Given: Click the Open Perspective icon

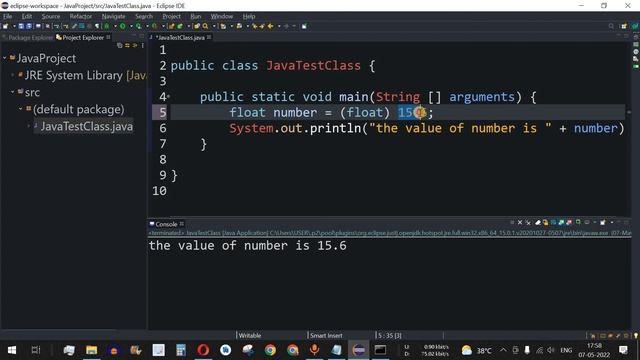Looking at the screenshot, I should (623, 26).
